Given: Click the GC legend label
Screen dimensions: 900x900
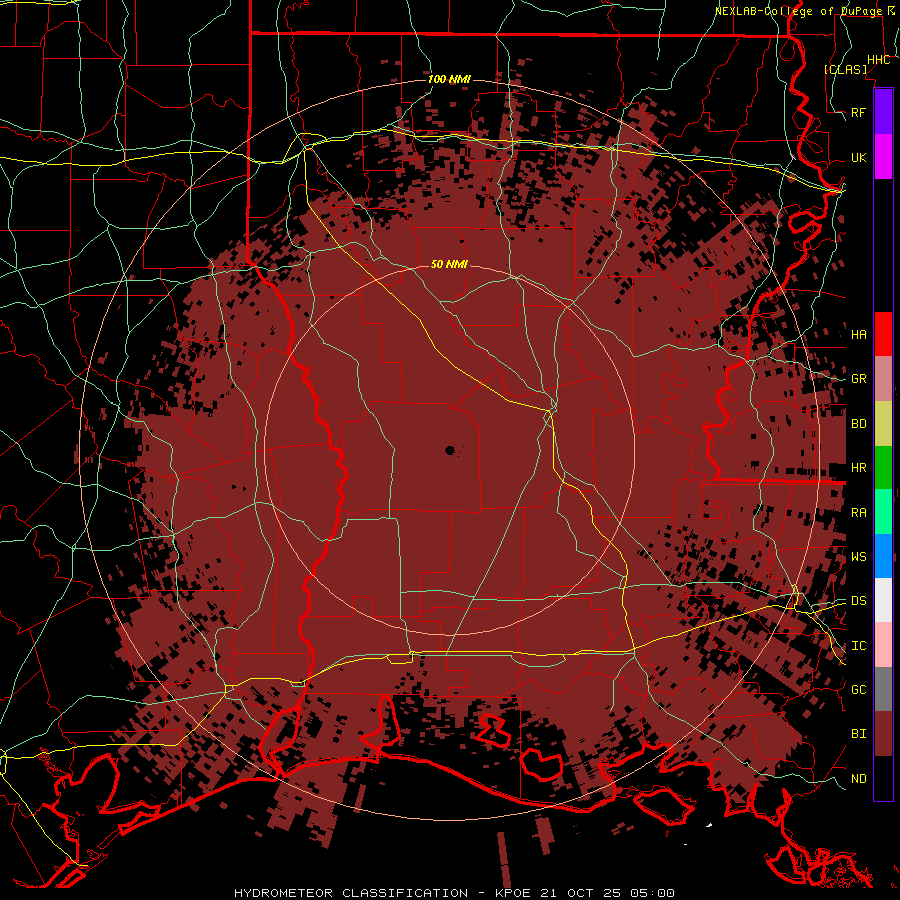Looking at the screenshot, I should click(859, 689).
